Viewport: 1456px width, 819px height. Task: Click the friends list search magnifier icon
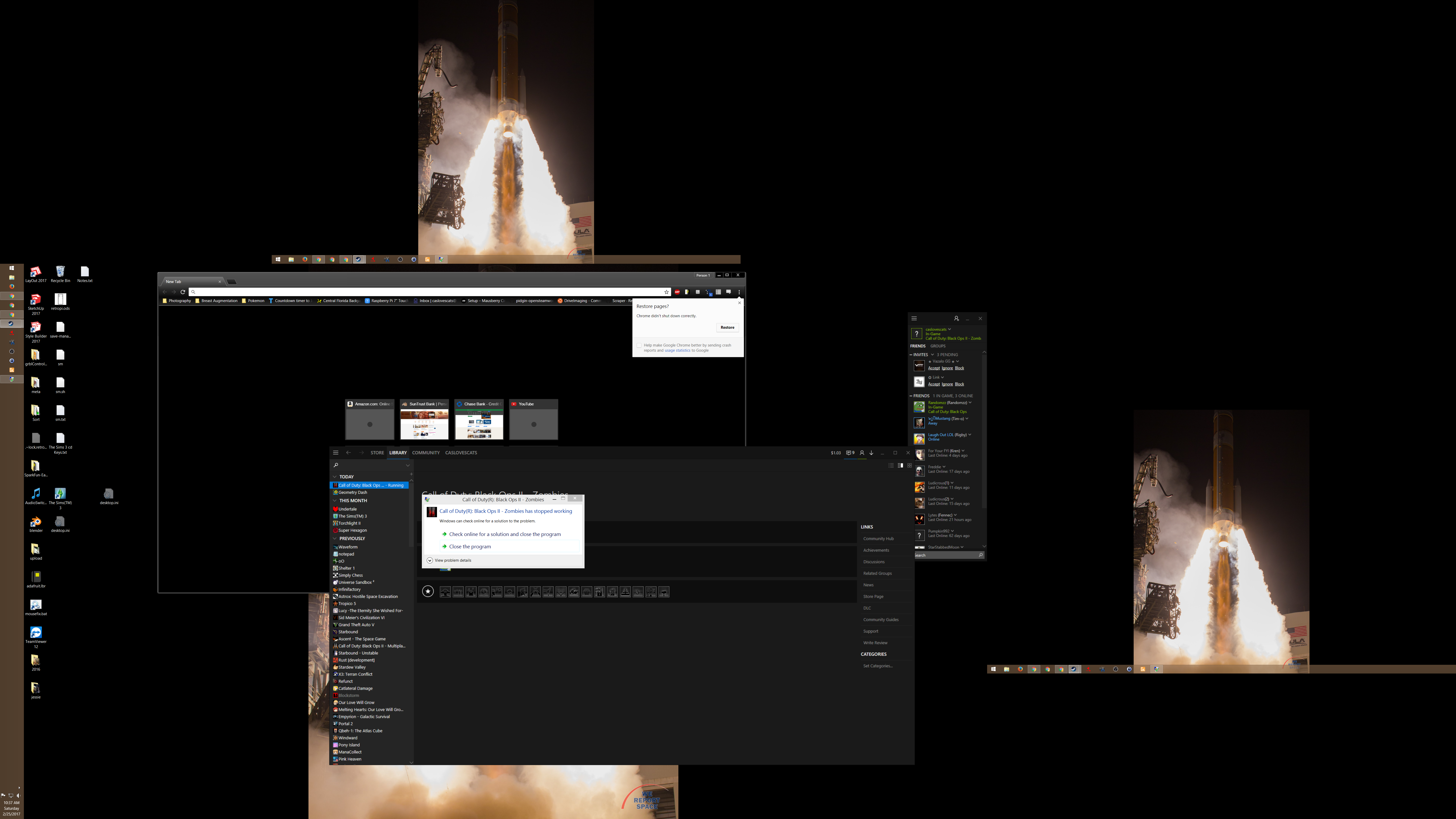click(981, 555)
